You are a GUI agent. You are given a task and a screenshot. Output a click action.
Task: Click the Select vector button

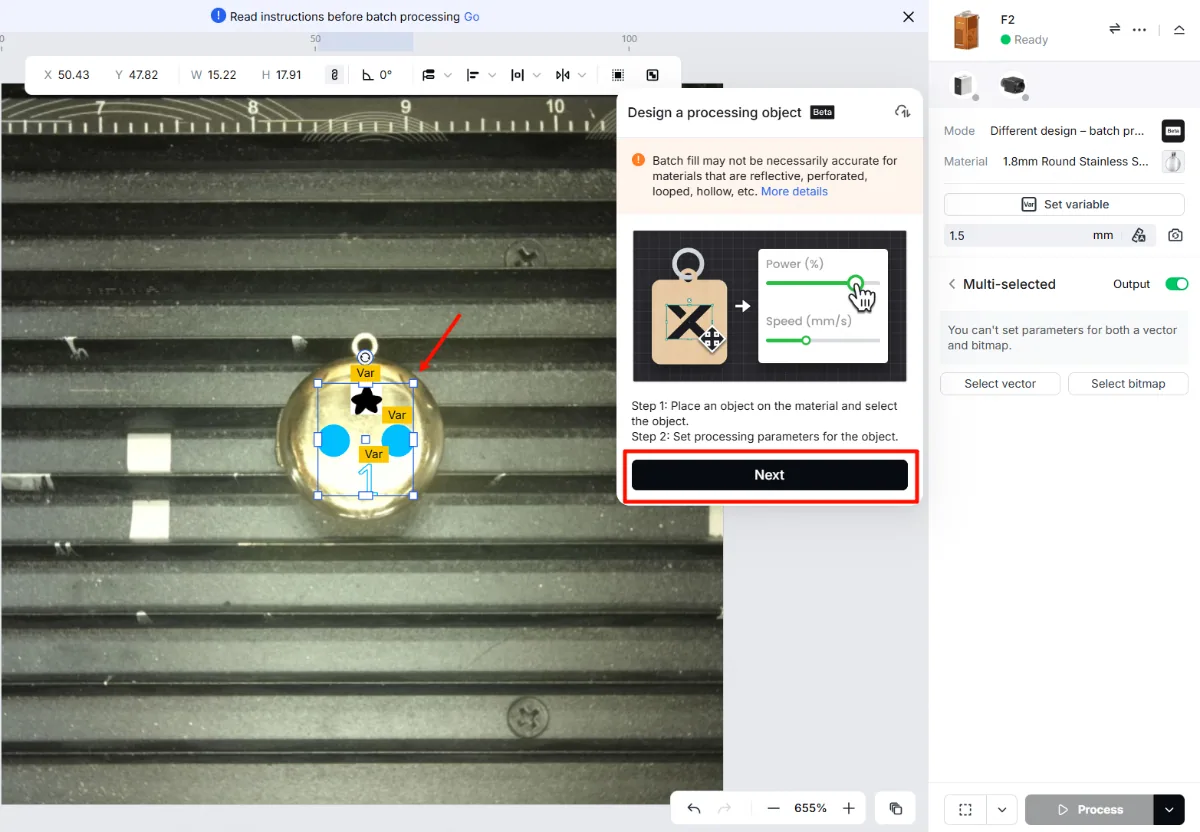[x=1000, y=384]
